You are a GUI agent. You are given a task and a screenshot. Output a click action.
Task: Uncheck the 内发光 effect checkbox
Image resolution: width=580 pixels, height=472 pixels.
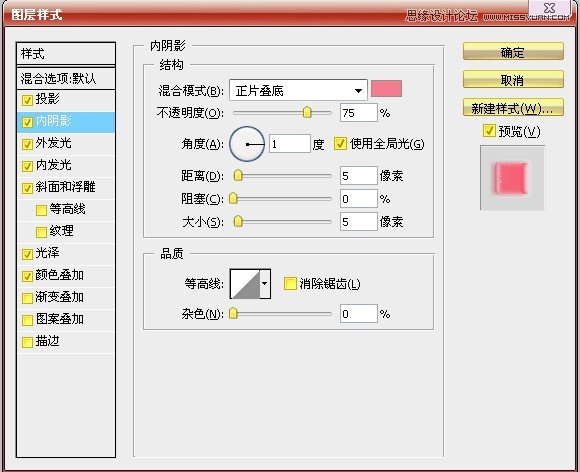pyautogui.click(x=27, y=166)
